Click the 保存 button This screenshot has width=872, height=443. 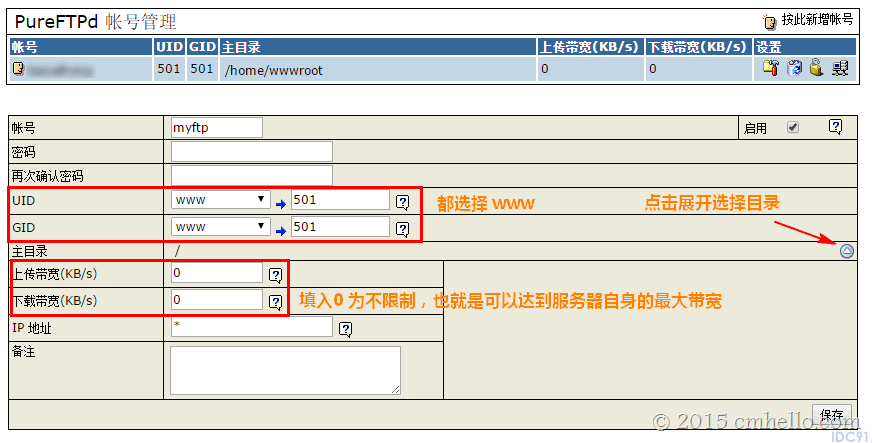pyautogui.click(x=832, y=415)
